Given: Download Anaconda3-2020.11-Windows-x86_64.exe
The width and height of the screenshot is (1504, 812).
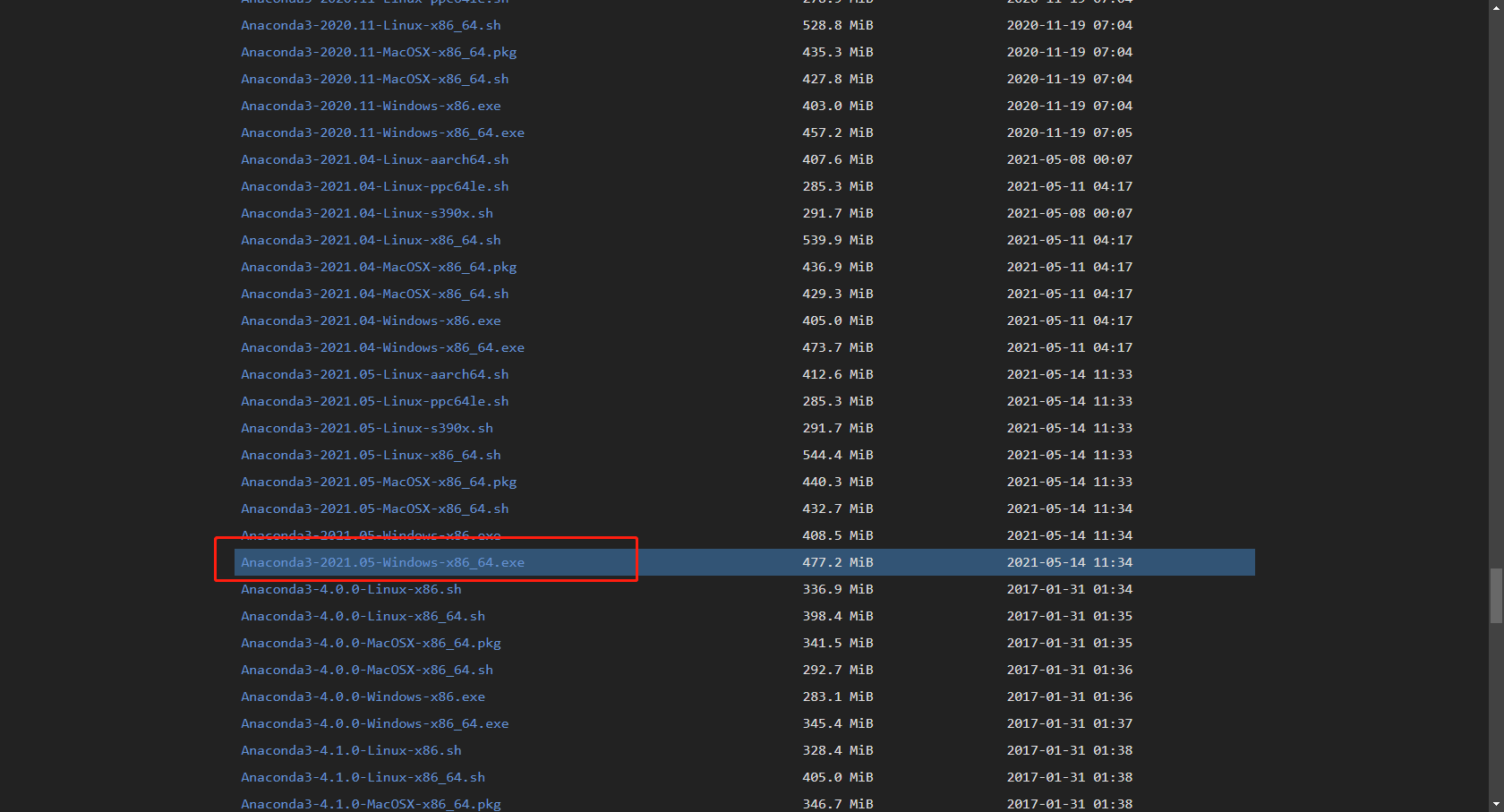Looking at the screenshot, I should coord(382,132).
